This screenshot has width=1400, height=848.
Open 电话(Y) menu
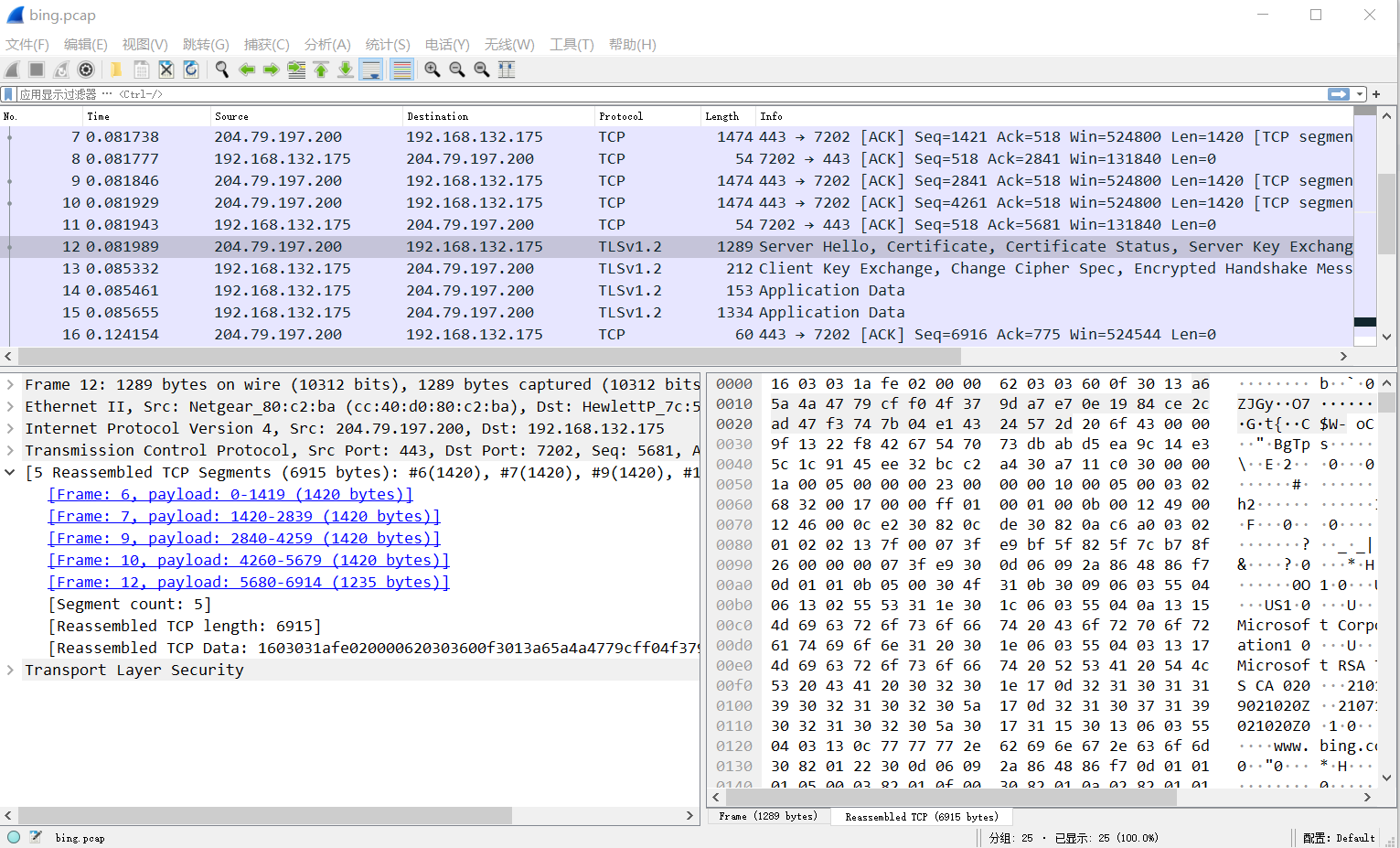point(447,45)
